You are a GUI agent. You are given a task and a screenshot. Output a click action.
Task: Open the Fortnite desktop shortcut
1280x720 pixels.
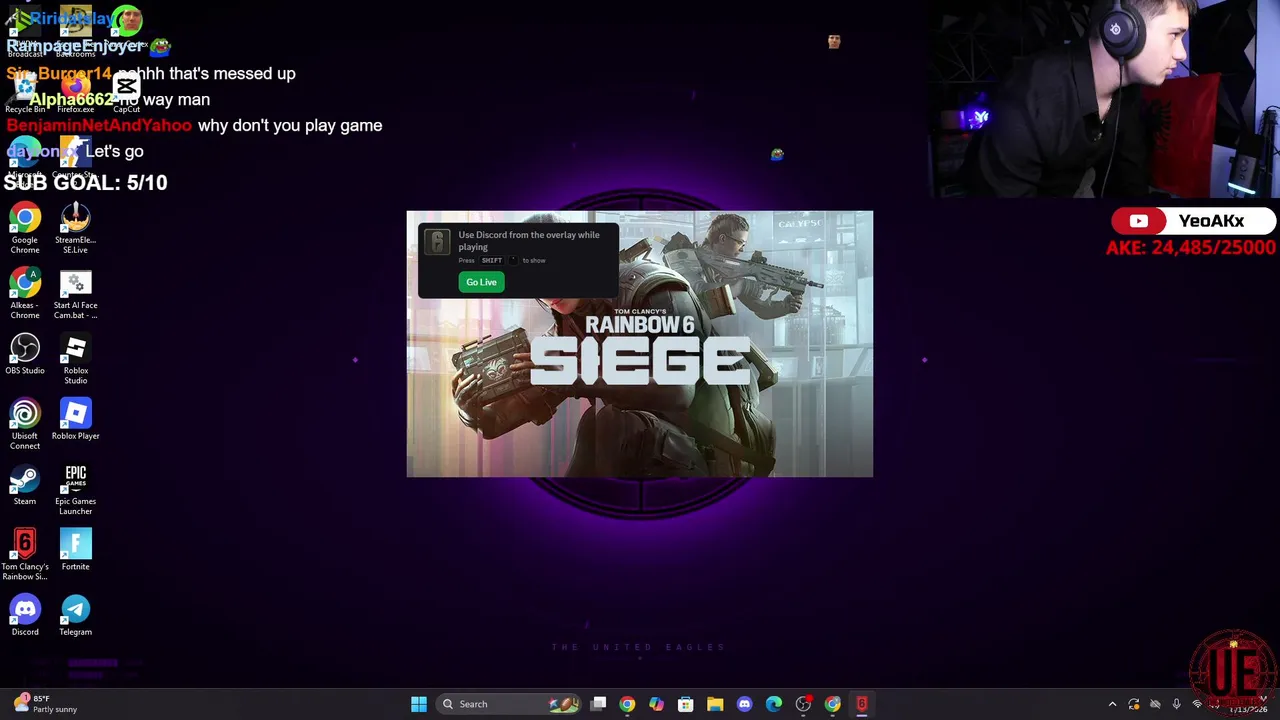(x=75, y=550)
